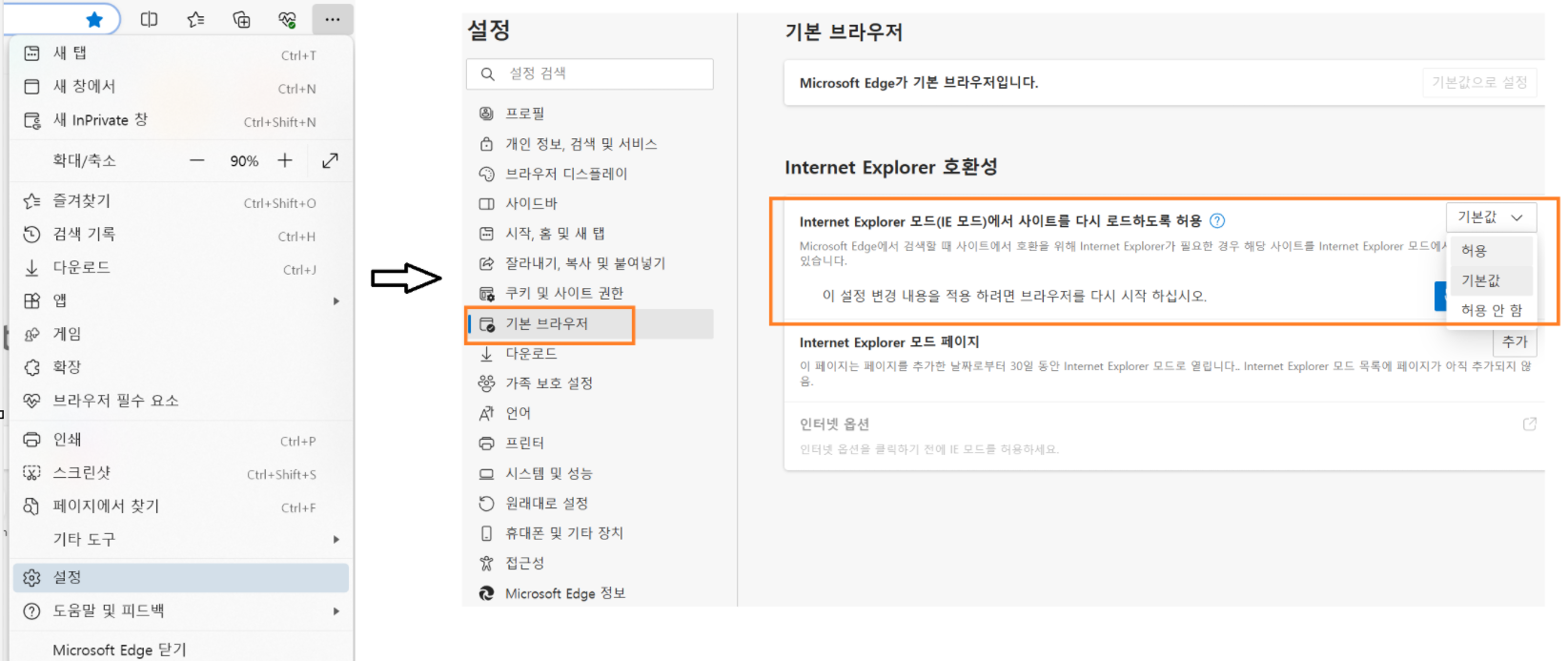The image size is (1568, 661).
Task: Open 프린터 settings section
Action: point(590,444)
